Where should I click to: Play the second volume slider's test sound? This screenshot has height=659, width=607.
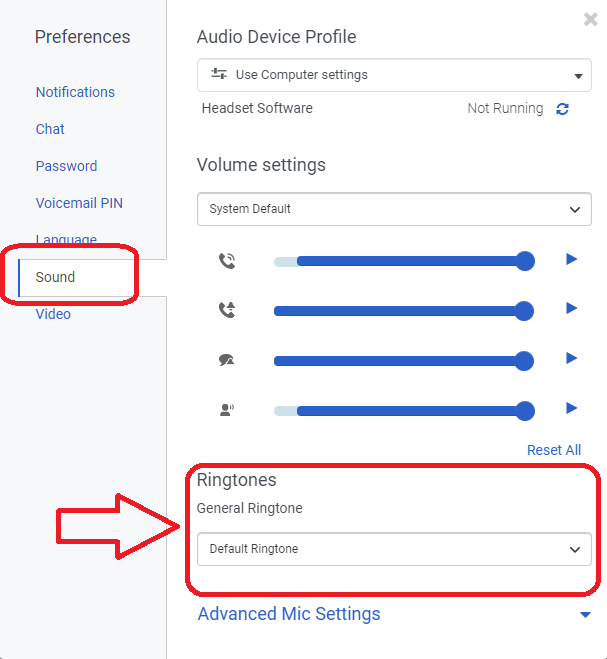click(572, 308)
